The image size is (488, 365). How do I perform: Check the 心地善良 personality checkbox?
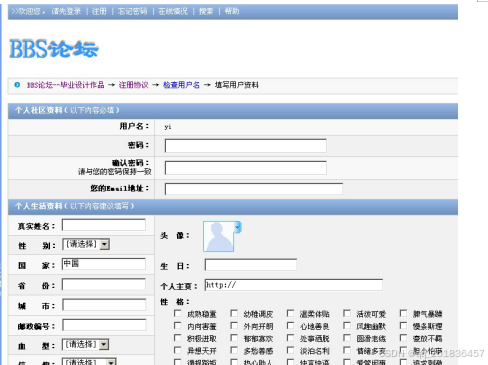pos(291,326)
